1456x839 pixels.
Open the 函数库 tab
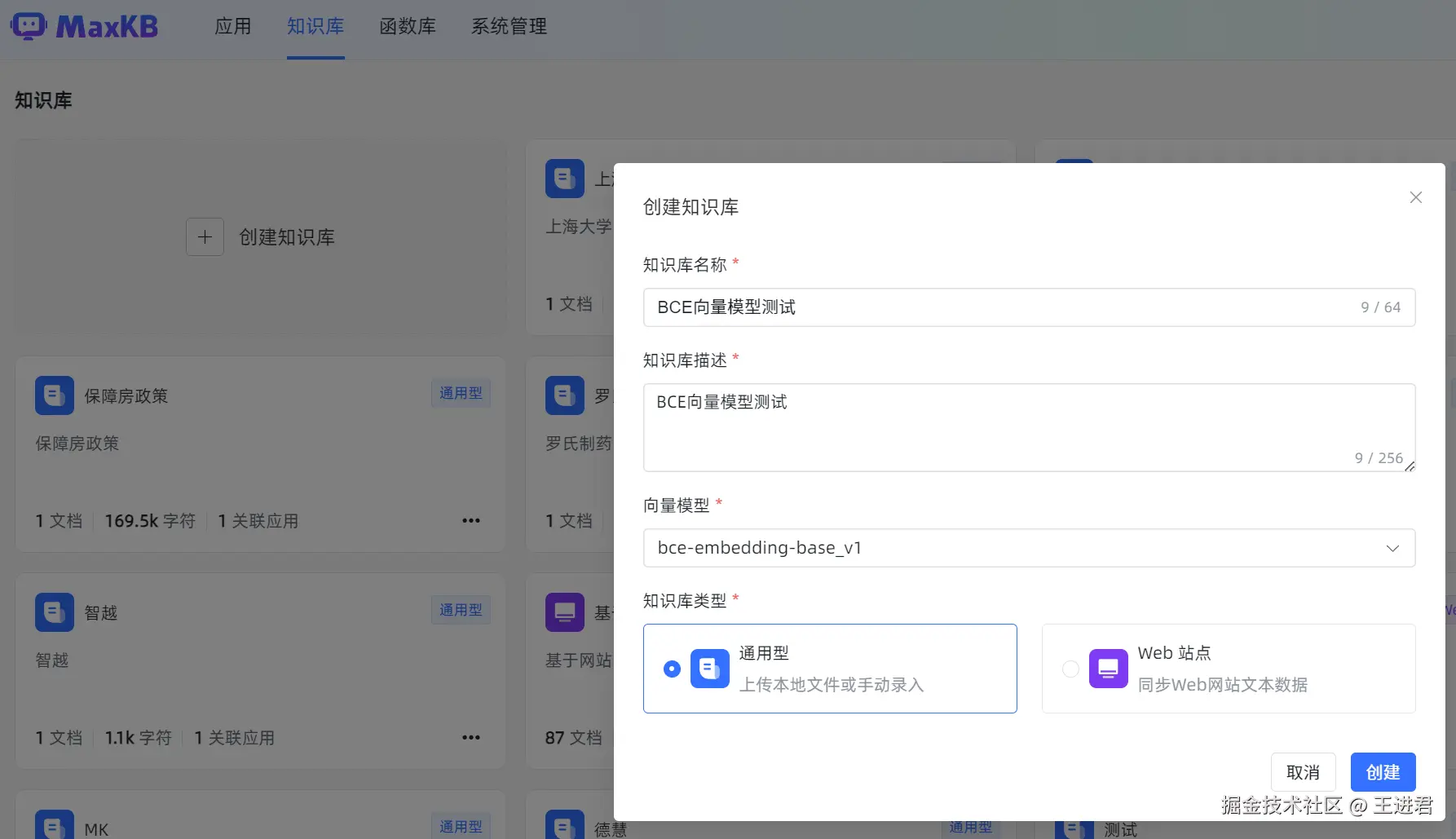[408, 26]
